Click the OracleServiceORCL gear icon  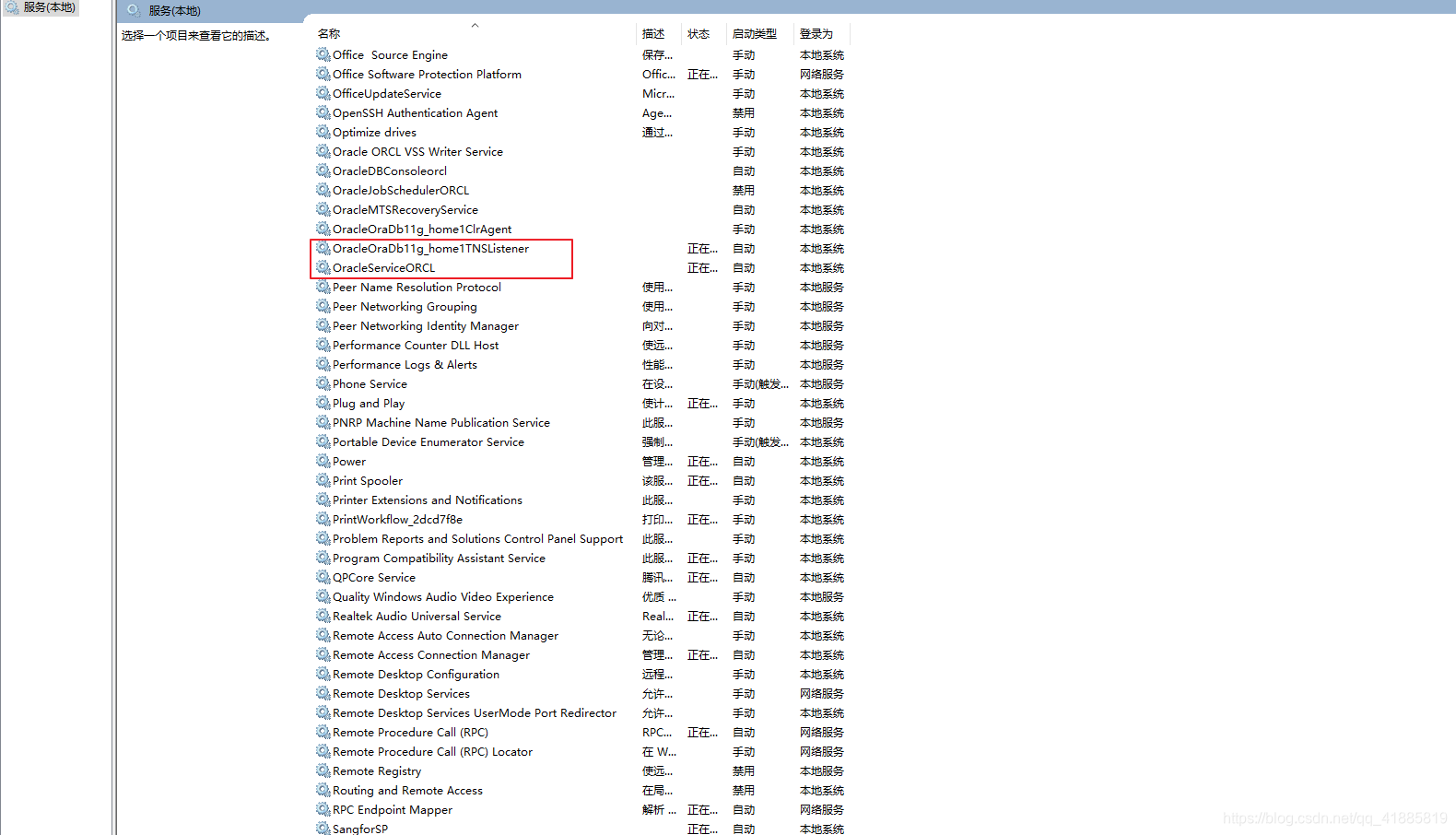point(323,267)
